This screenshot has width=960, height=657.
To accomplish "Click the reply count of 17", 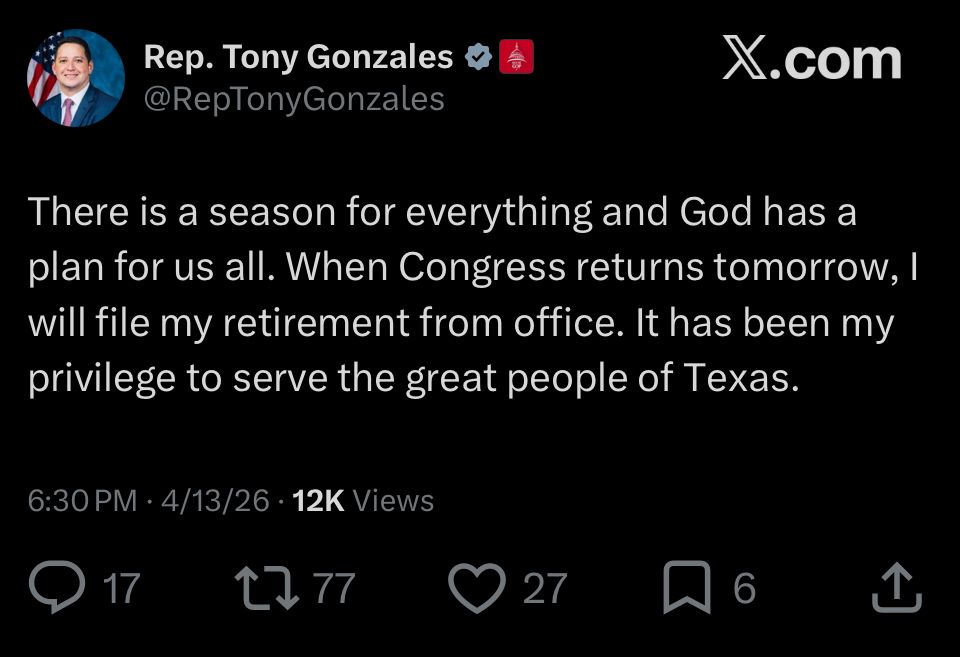I will tap(122, 588).
